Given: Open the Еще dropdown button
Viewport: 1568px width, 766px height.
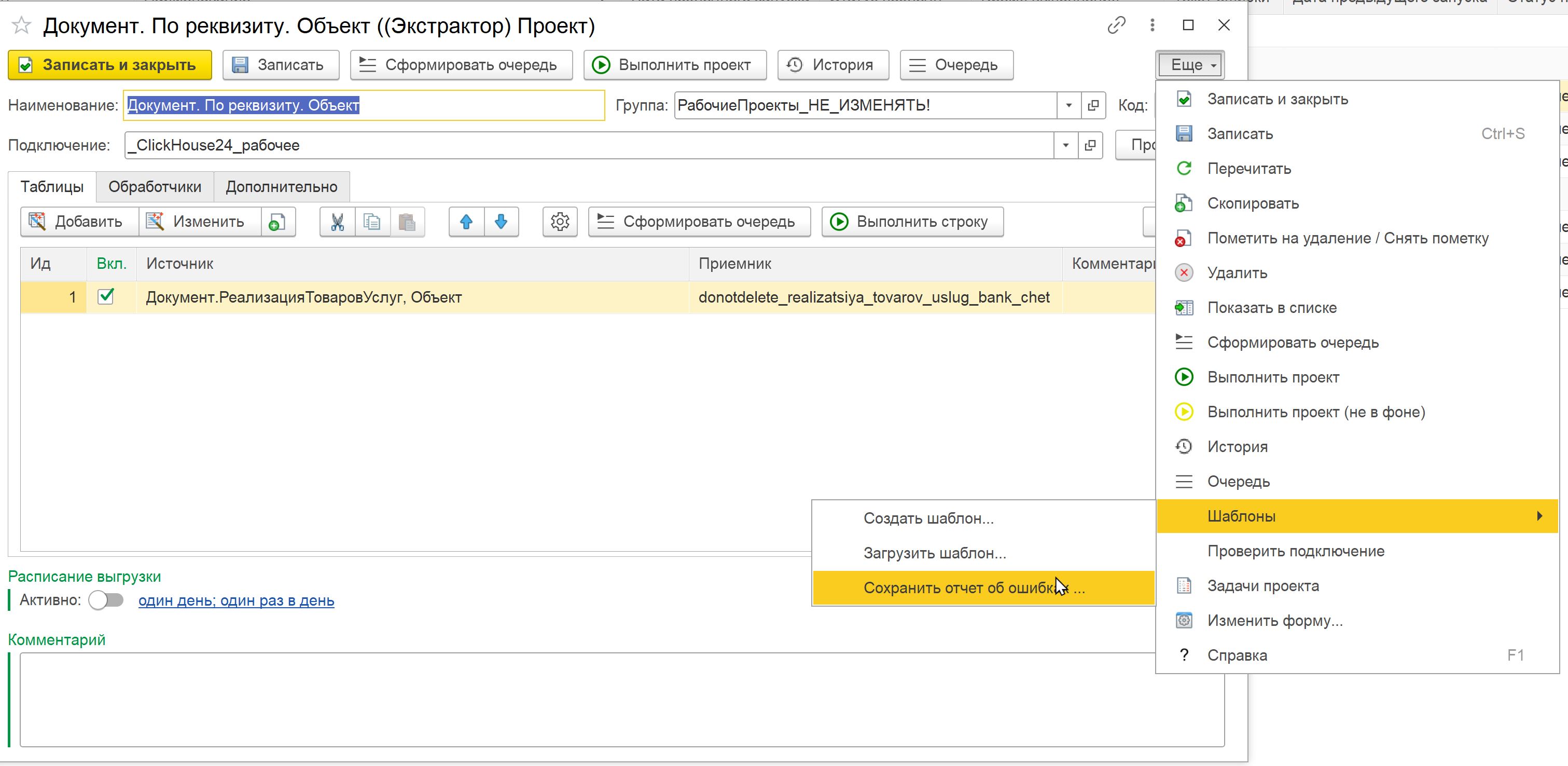Looking at the screenshot, I should point(1190,64).
